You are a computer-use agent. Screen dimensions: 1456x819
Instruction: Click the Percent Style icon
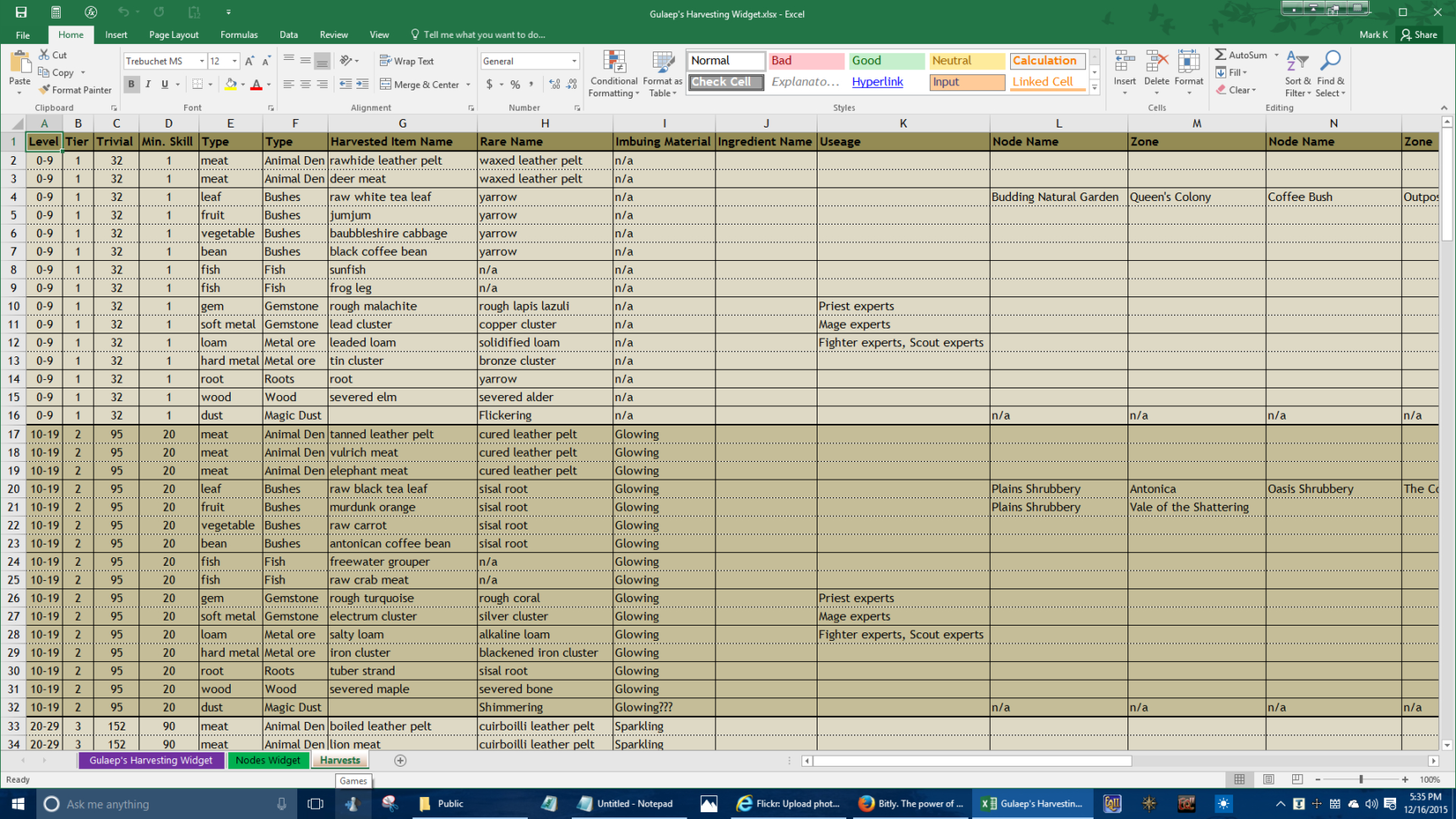coord(513,84)
